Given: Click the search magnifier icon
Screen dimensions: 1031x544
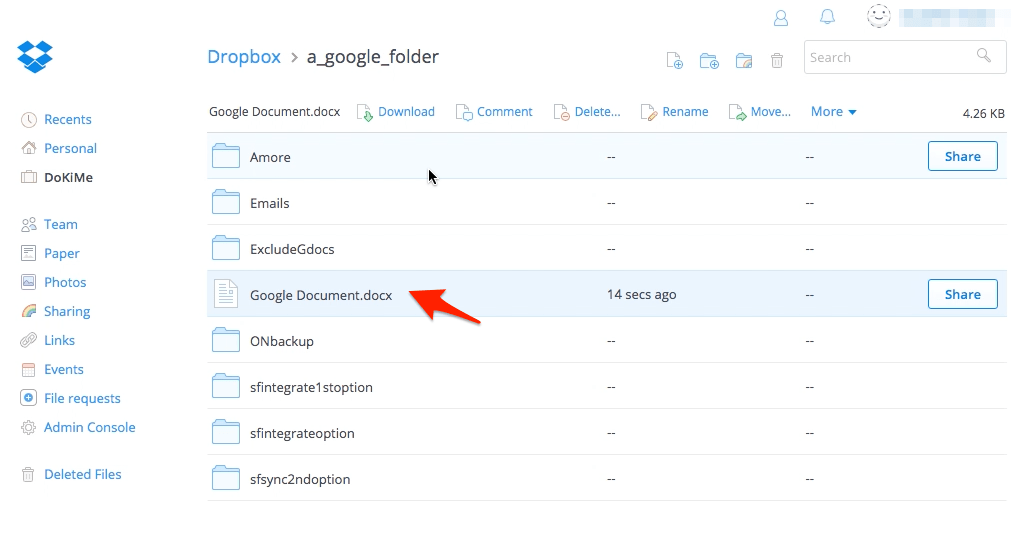Looking at the screenshot, I should click(x=984, y=56).
